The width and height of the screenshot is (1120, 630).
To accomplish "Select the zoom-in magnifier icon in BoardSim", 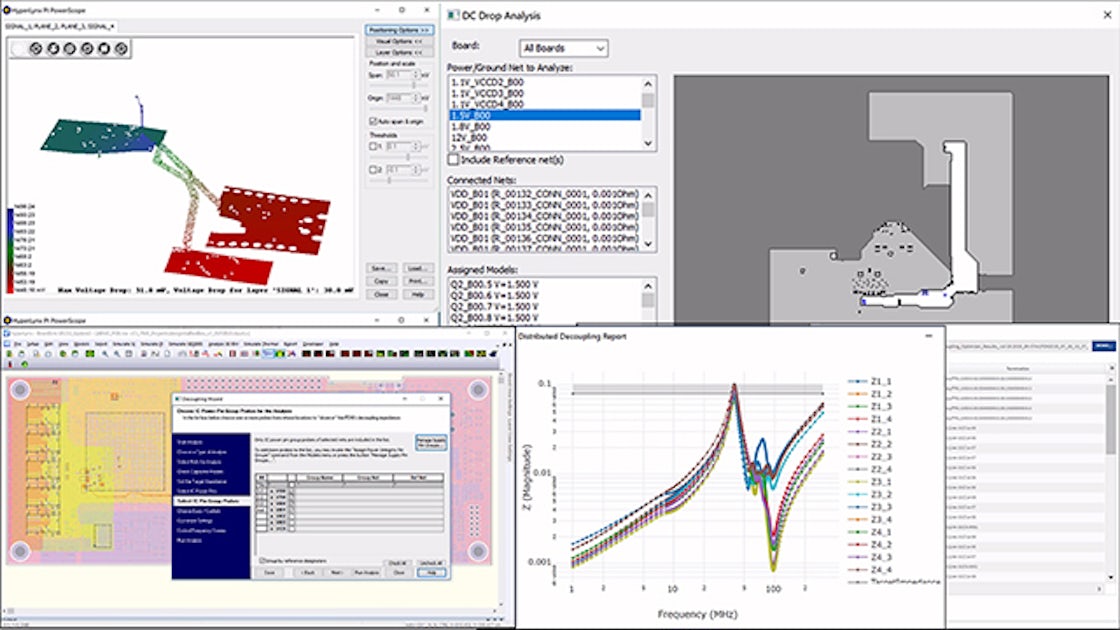I will [103, 353].
